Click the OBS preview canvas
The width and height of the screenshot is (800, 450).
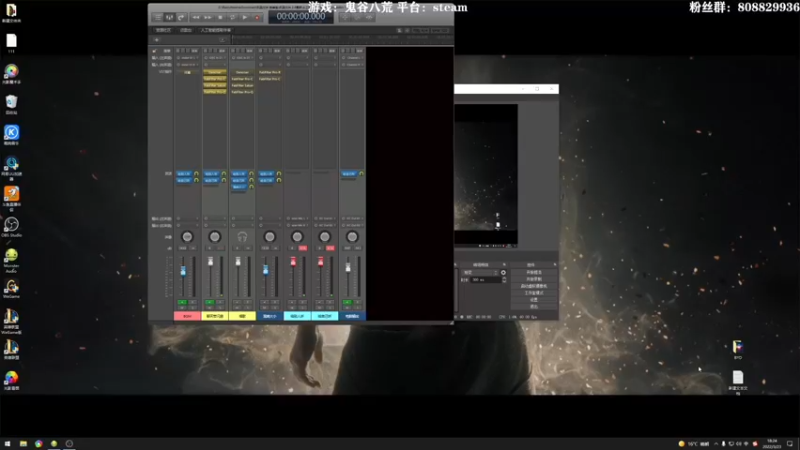point(486,174)
